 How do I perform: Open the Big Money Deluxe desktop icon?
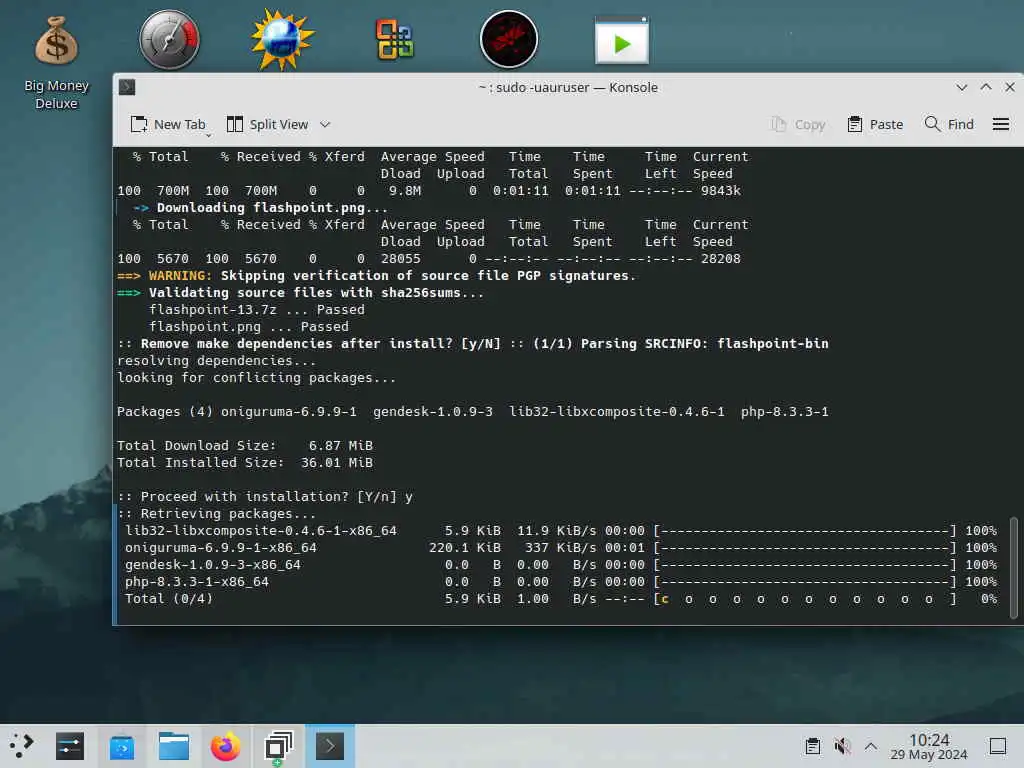coord(56,62)
